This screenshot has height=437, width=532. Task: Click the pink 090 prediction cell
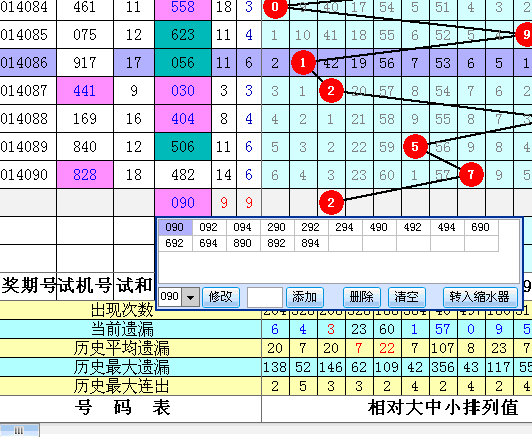pyautogui.click(x=183, y=203)
